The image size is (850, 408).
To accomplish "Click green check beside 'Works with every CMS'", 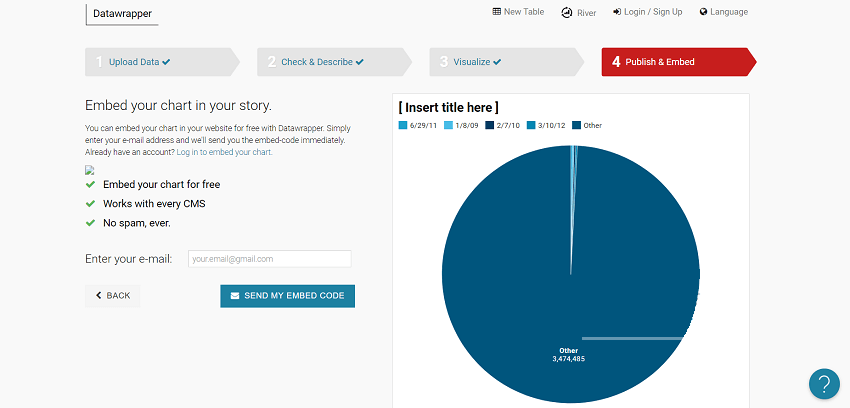I will (x=90, y=204).
